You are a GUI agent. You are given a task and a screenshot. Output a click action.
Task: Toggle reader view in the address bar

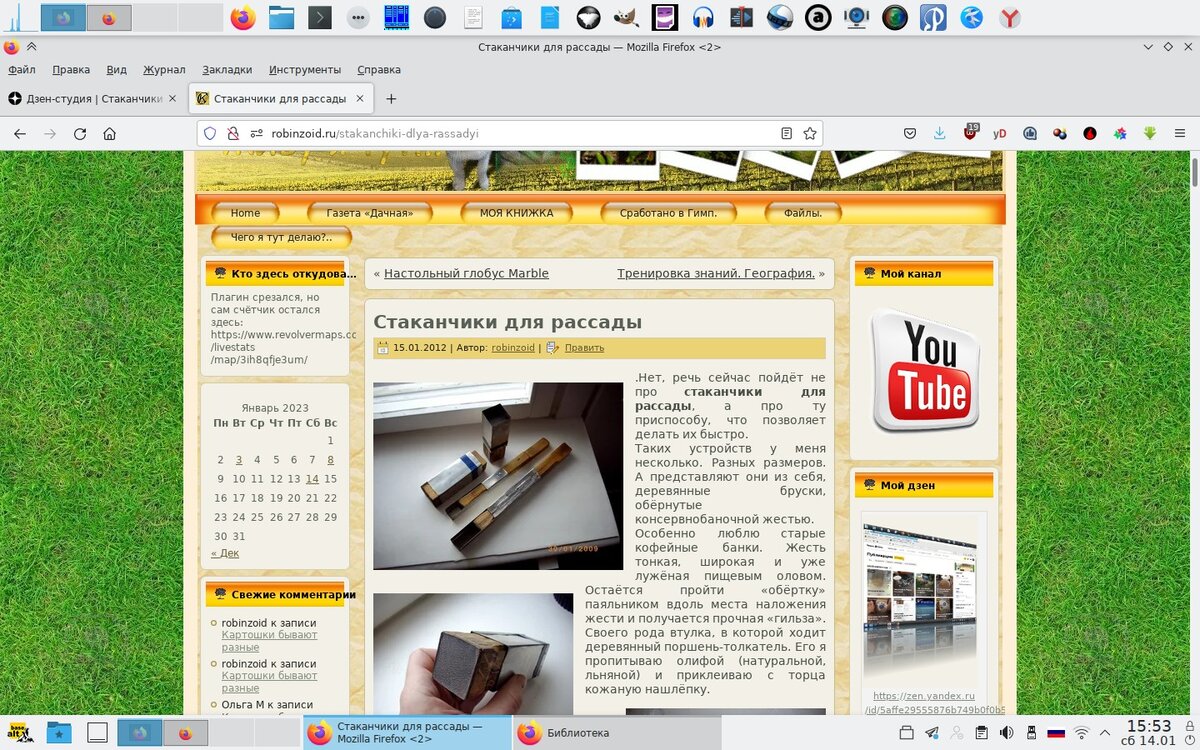point(786,133)
